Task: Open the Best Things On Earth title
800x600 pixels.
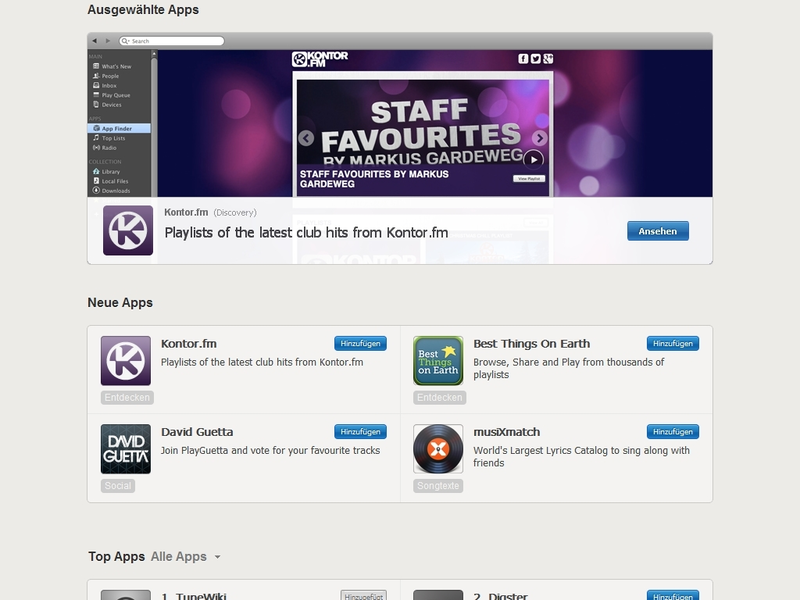Action: click(x=532, y=344)
